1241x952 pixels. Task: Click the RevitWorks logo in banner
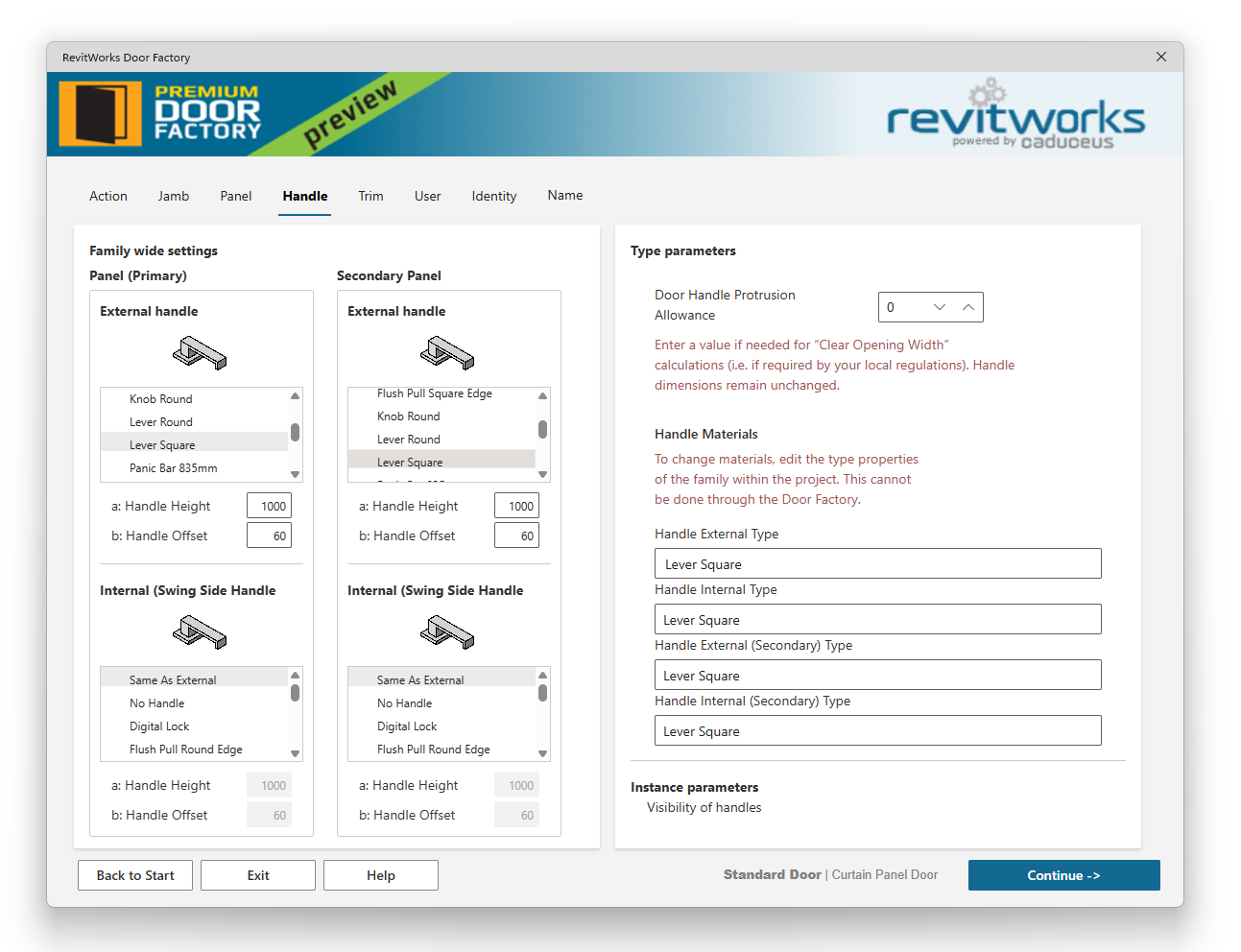click(x=1015, y=118)
